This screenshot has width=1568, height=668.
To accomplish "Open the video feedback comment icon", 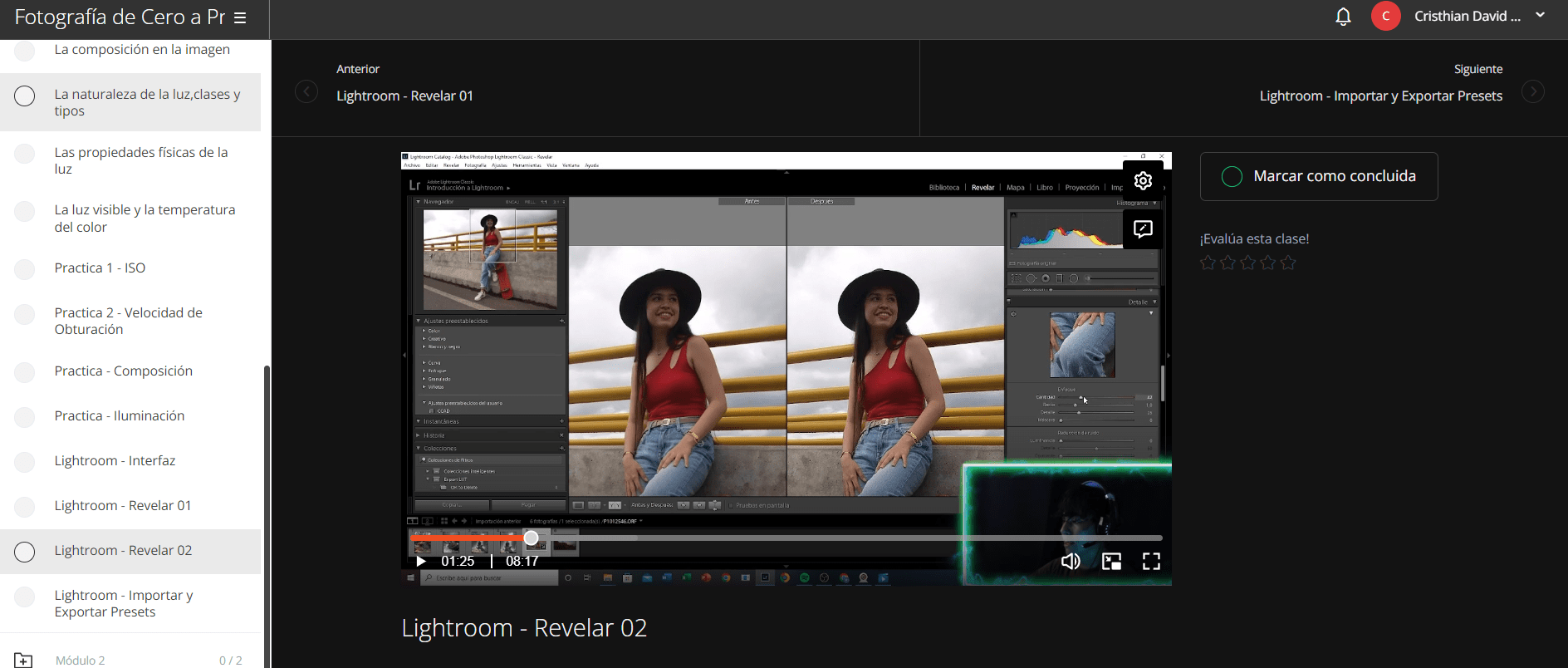I will pyautogui.click(x=1143, y=229).
